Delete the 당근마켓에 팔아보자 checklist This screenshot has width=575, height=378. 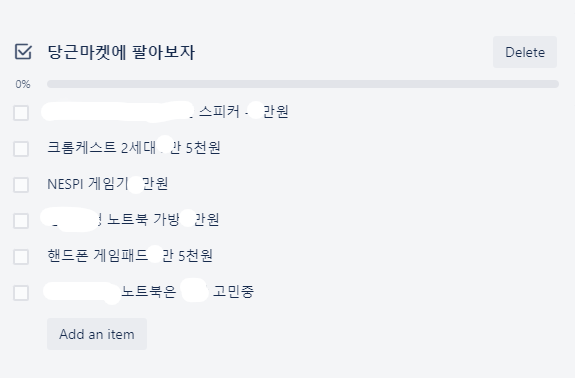point(525,52)
